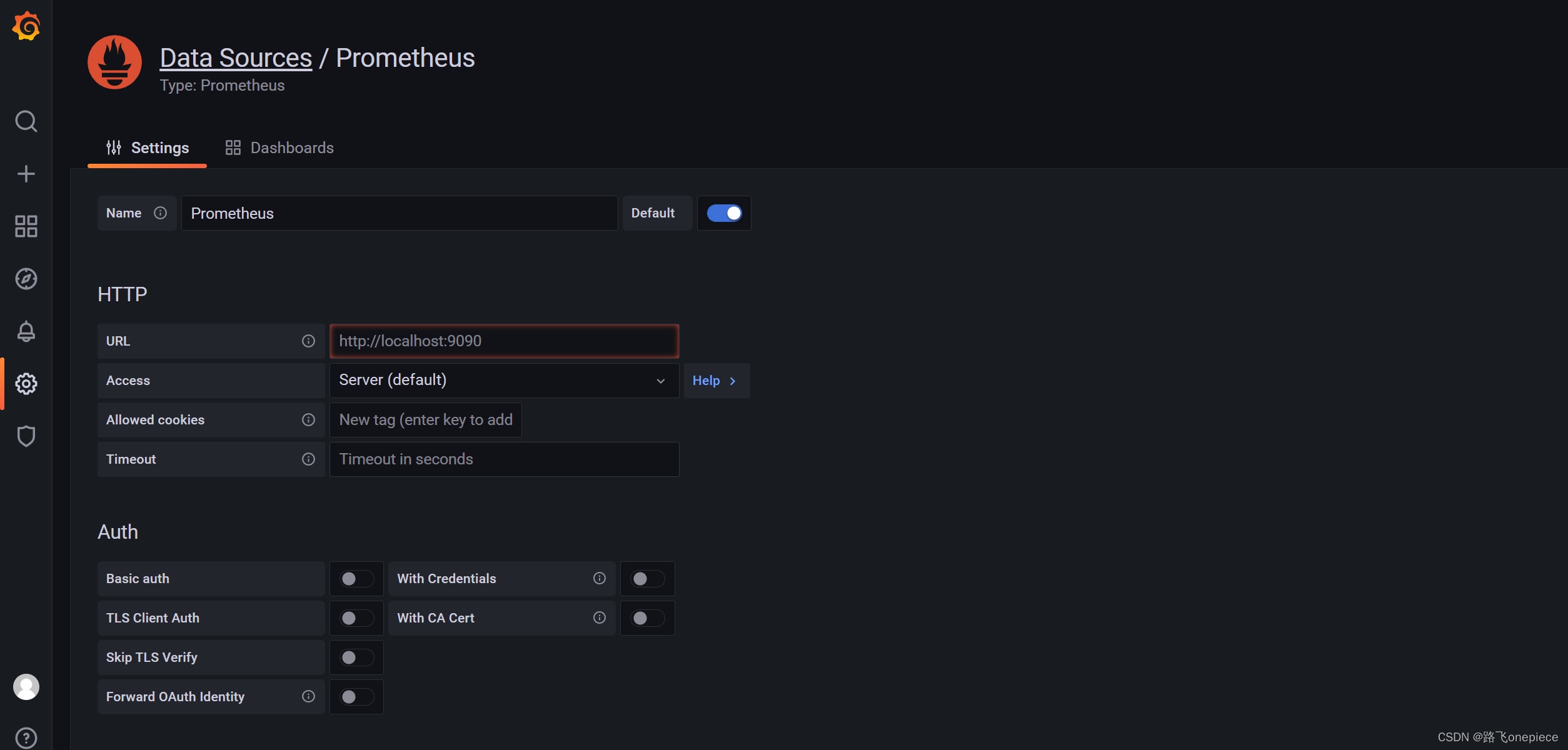Click the Type: Prometheus subtitle
The width and height of the screenshot is (1568, 750).
[x=222, y=86]
